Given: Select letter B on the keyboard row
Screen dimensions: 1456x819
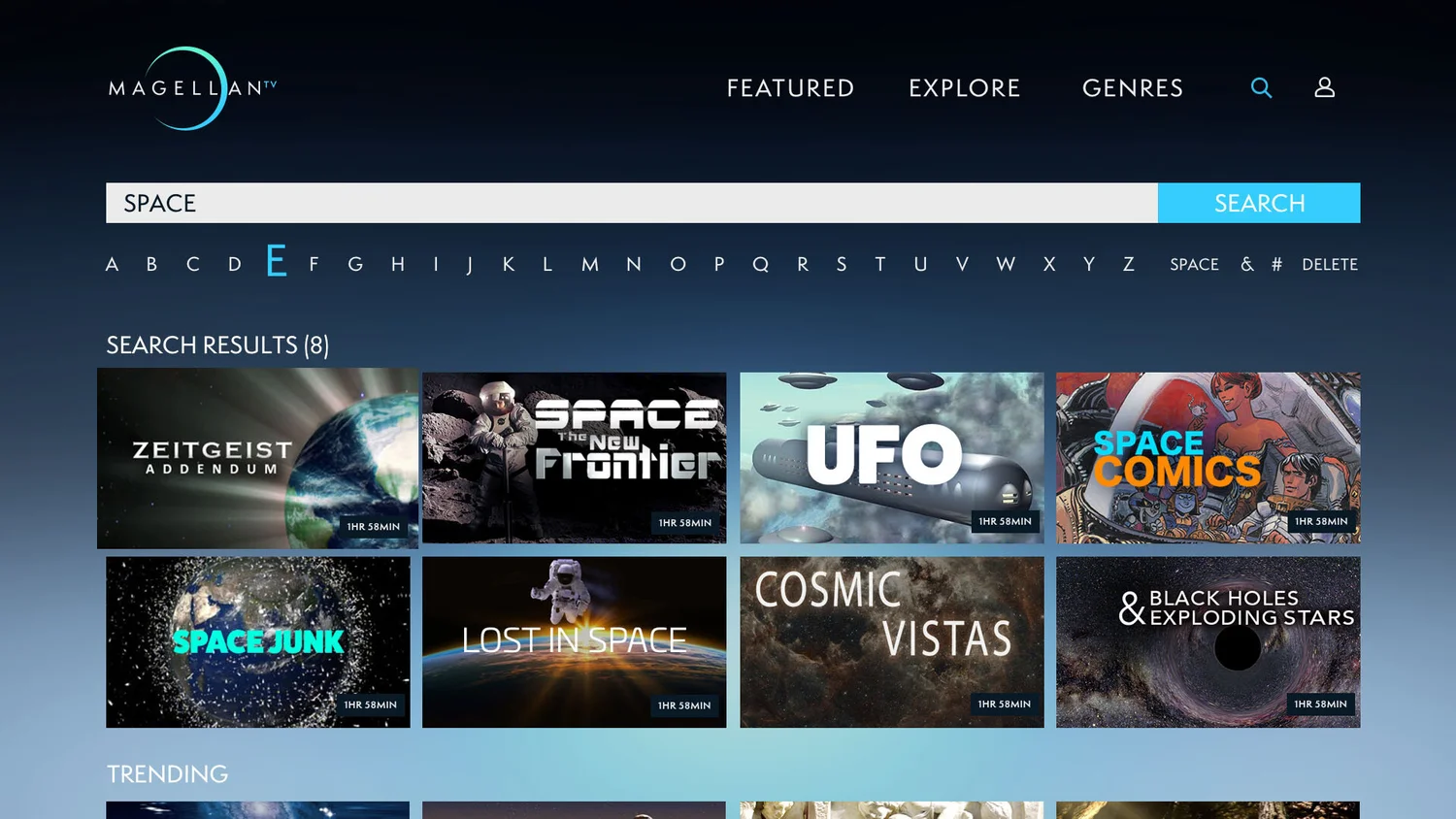Looking at the screenshot, I should 151,264.
